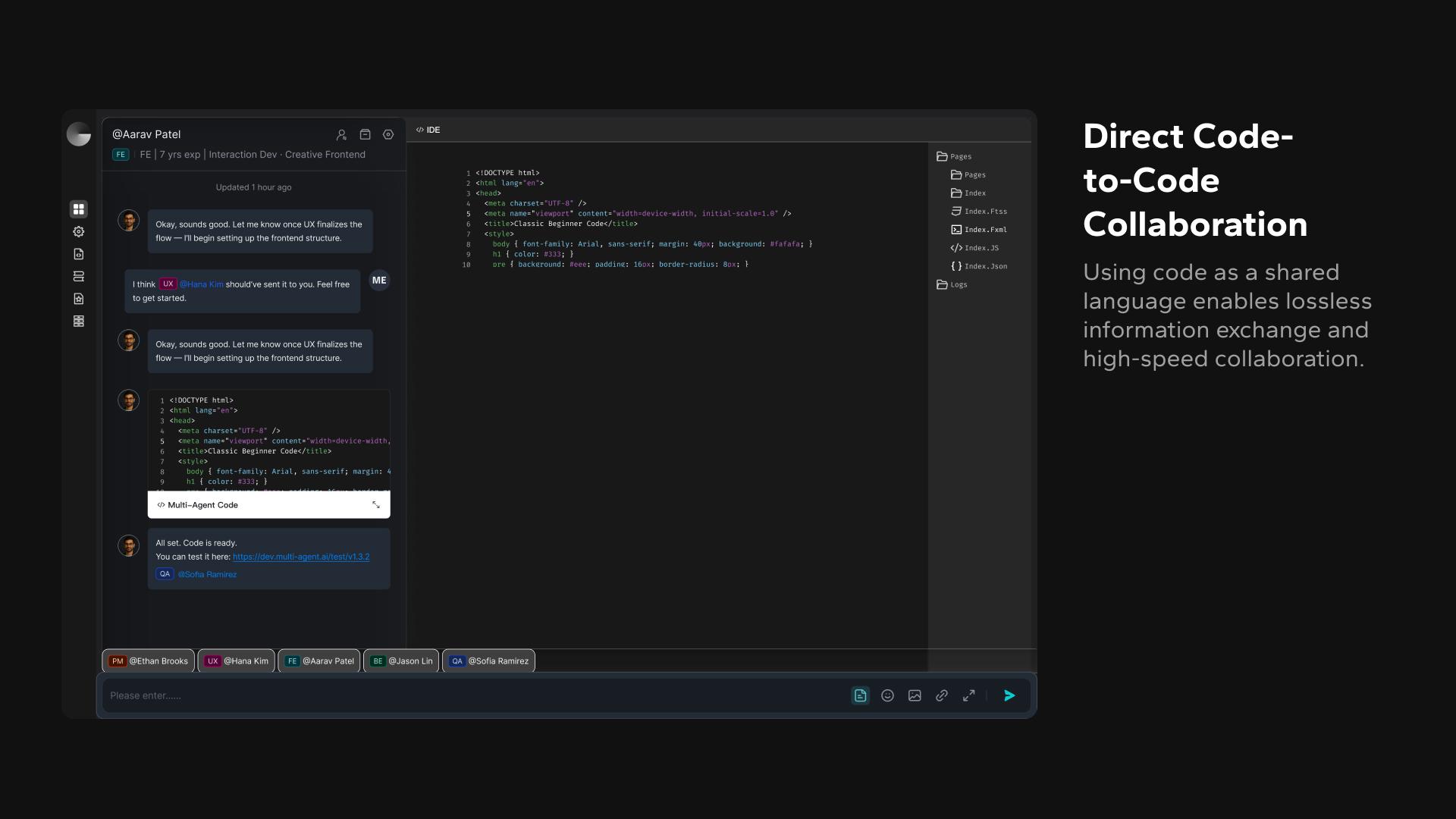Open chat settings gear in header
The width and height of the screenshot is (1456, 819).
point(388,134)
